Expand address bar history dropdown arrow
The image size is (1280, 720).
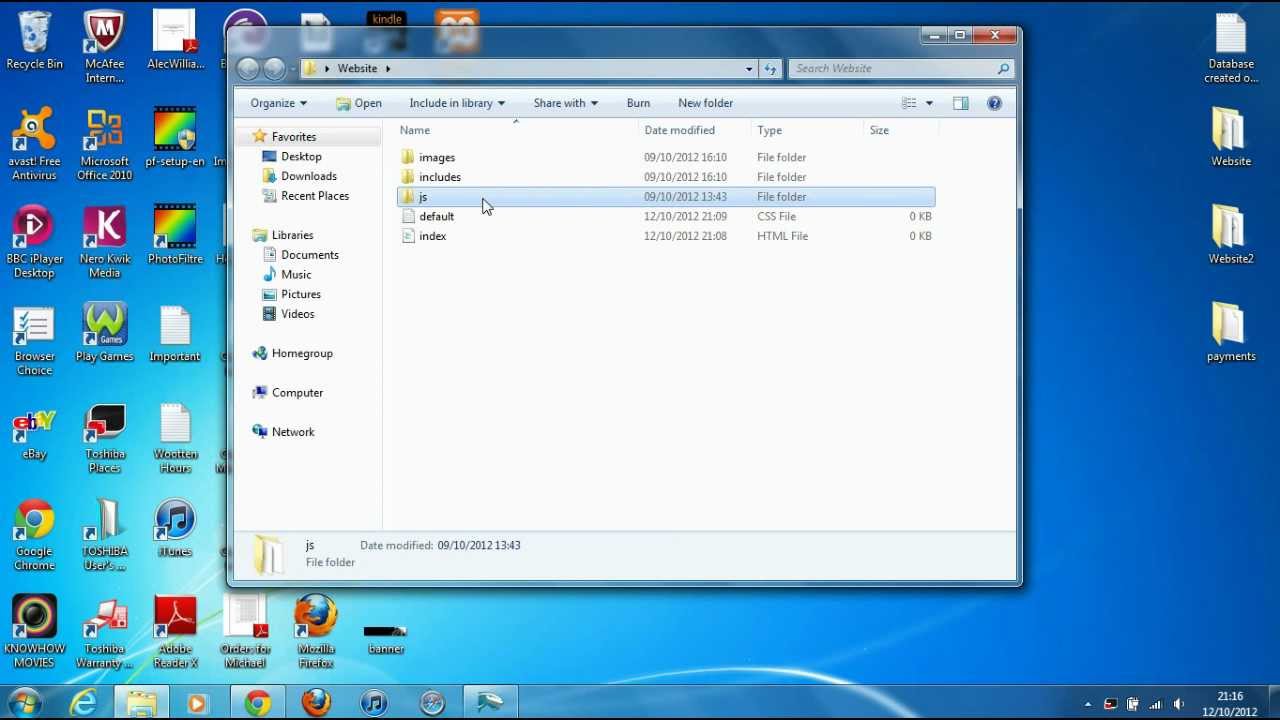click(x=749, y=68)
